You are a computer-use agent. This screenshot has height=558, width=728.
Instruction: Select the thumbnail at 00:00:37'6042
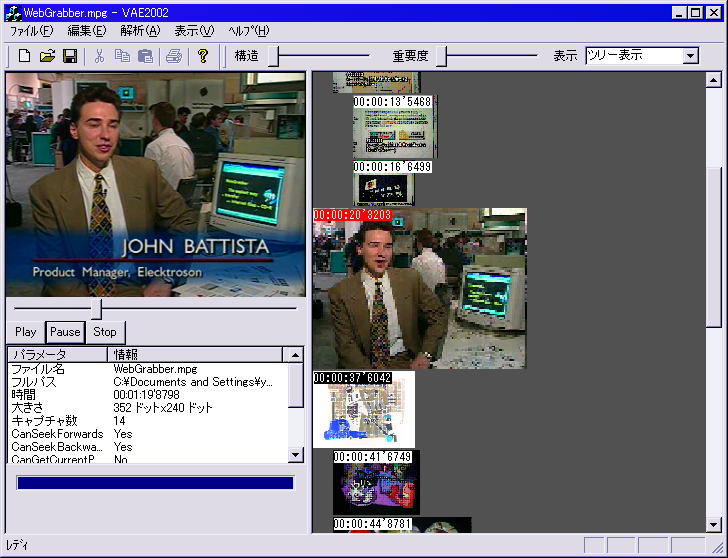364,409
